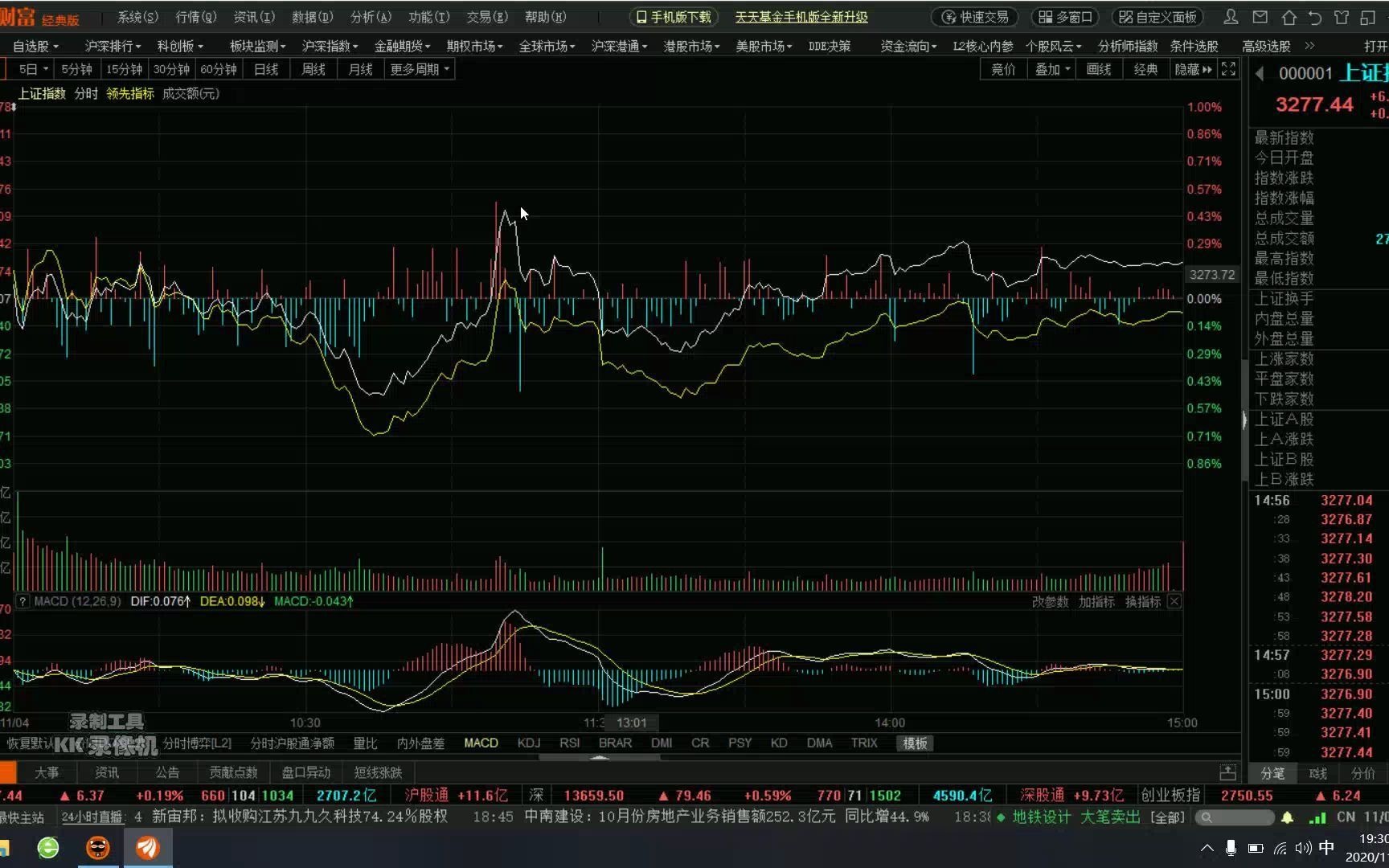Viewport: 1389px width, 868px height.
Task: Expand the 金融期货 dropdown
Action: [x=402, y=47]
